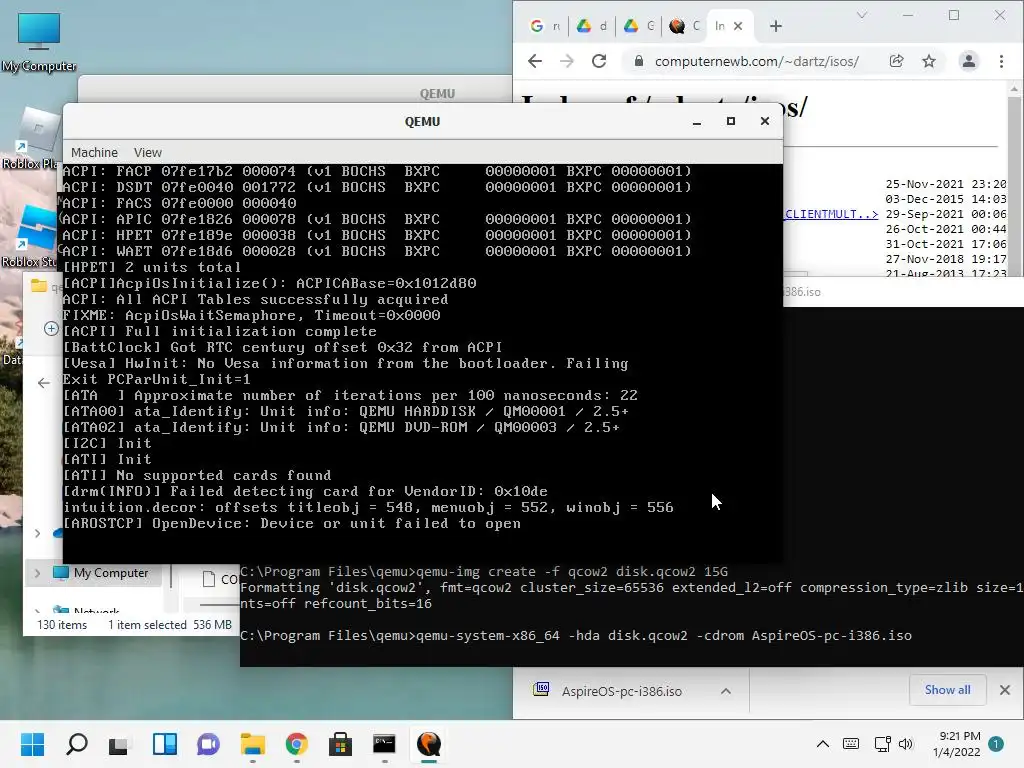Image resolution: width=1024 pixels, height=768 pixels.
Task: Open taskbar Search icon
Action: pyautogui.click(x=77, y=744)
